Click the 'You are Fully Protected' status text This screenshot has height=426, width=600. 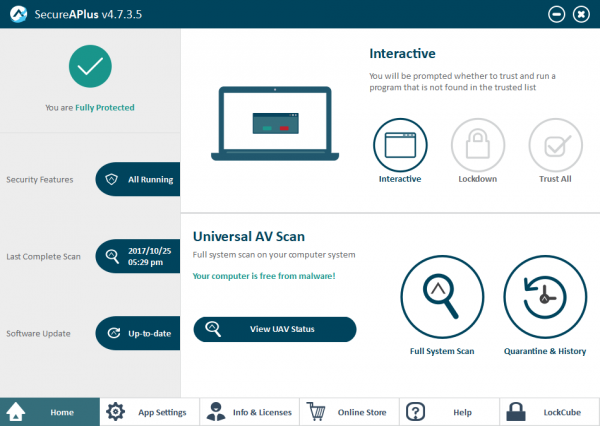click(x=90, y=108)
